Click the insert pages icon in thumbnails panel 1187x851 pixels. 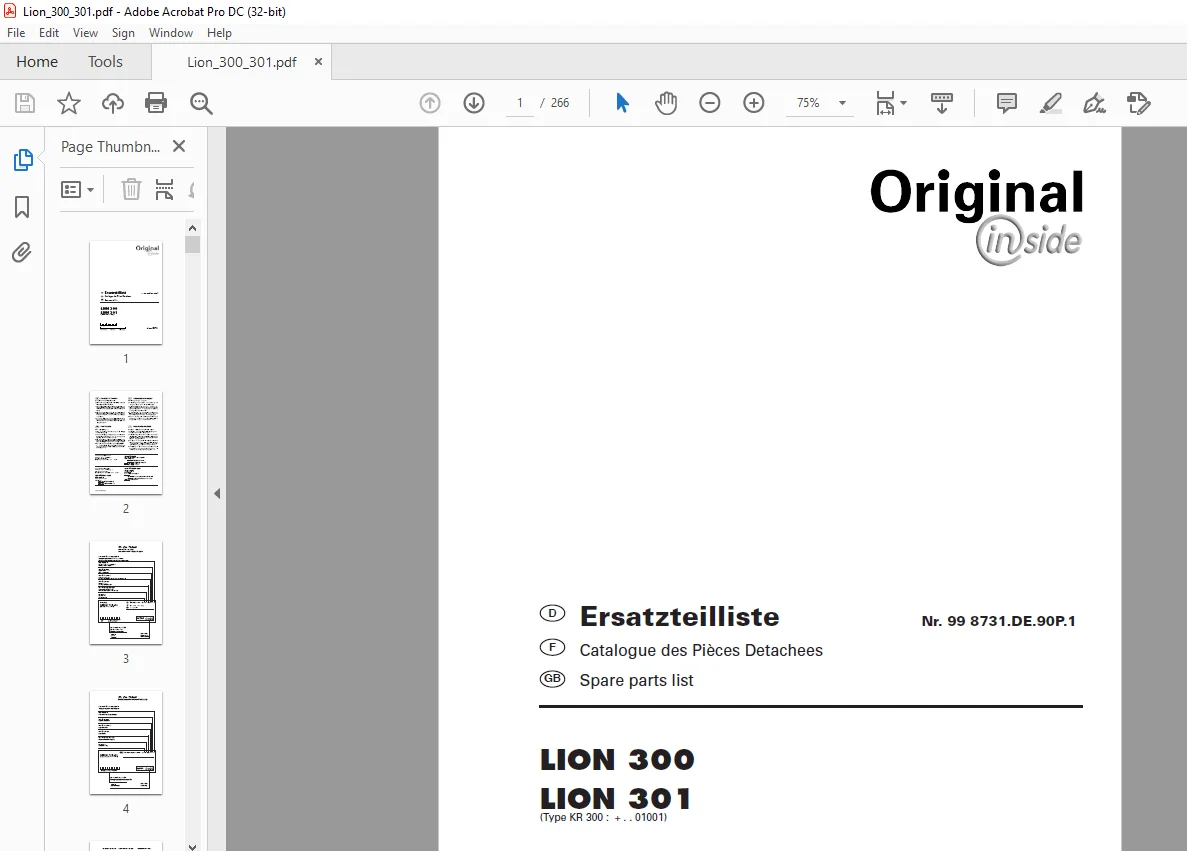[164, 189]
